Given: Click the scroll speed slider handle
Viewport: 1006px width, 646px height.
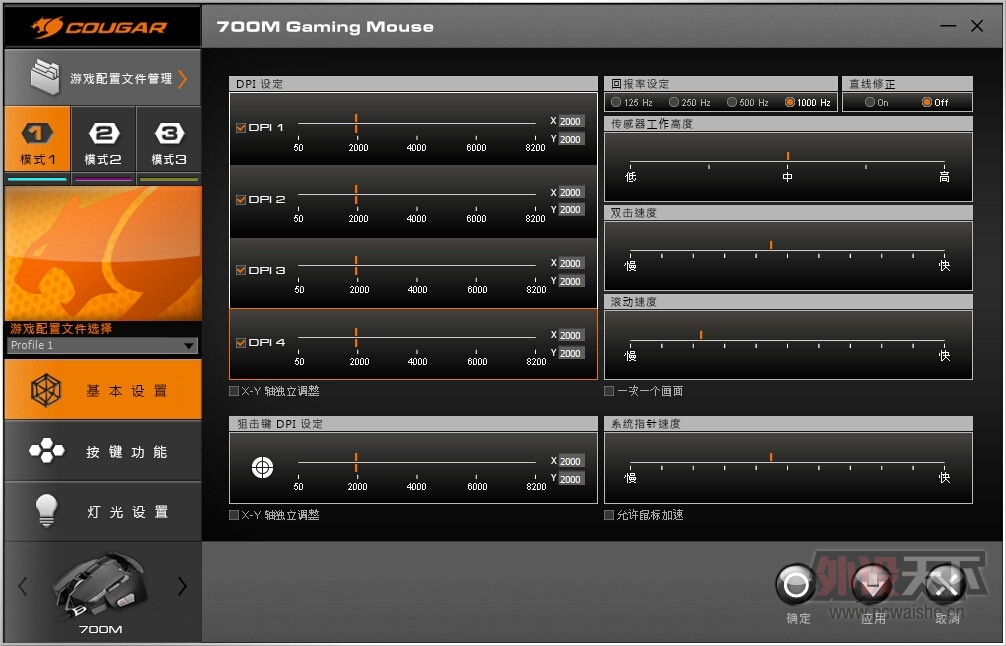Looking at the screenshot, I should [701, 335].
